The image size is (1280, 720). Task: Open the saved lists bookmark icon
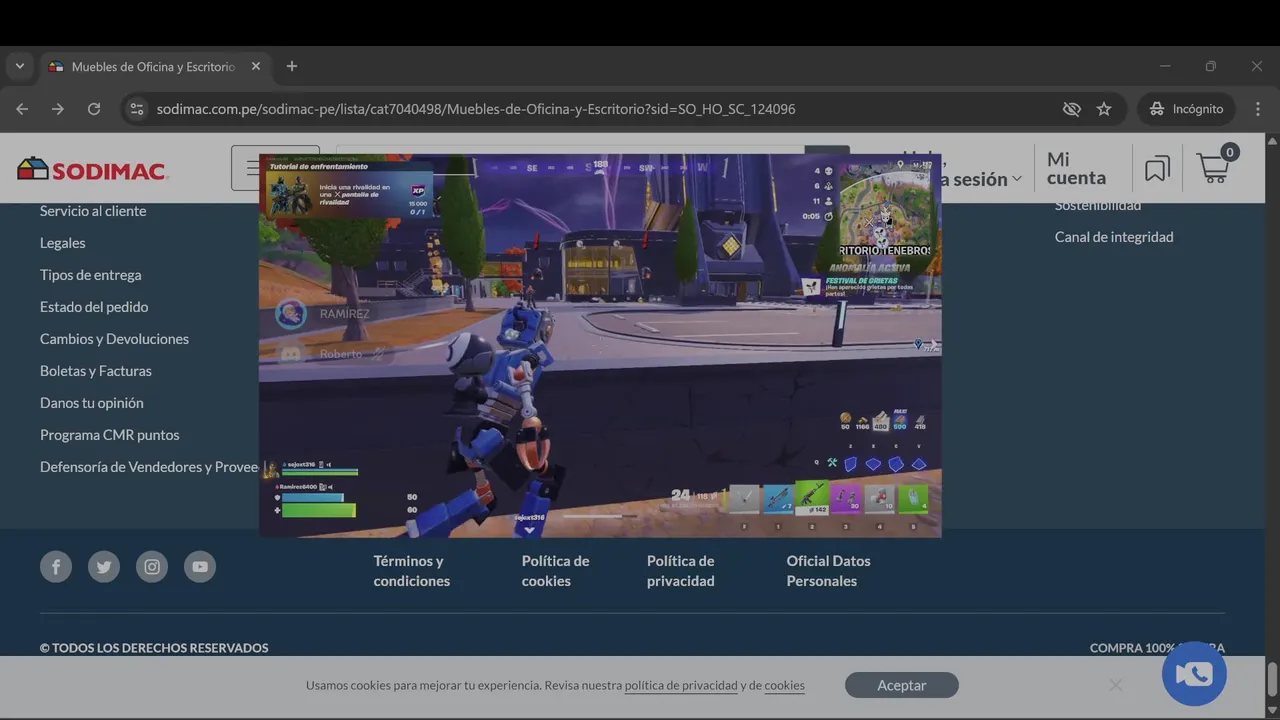[x=1157, y=169]
